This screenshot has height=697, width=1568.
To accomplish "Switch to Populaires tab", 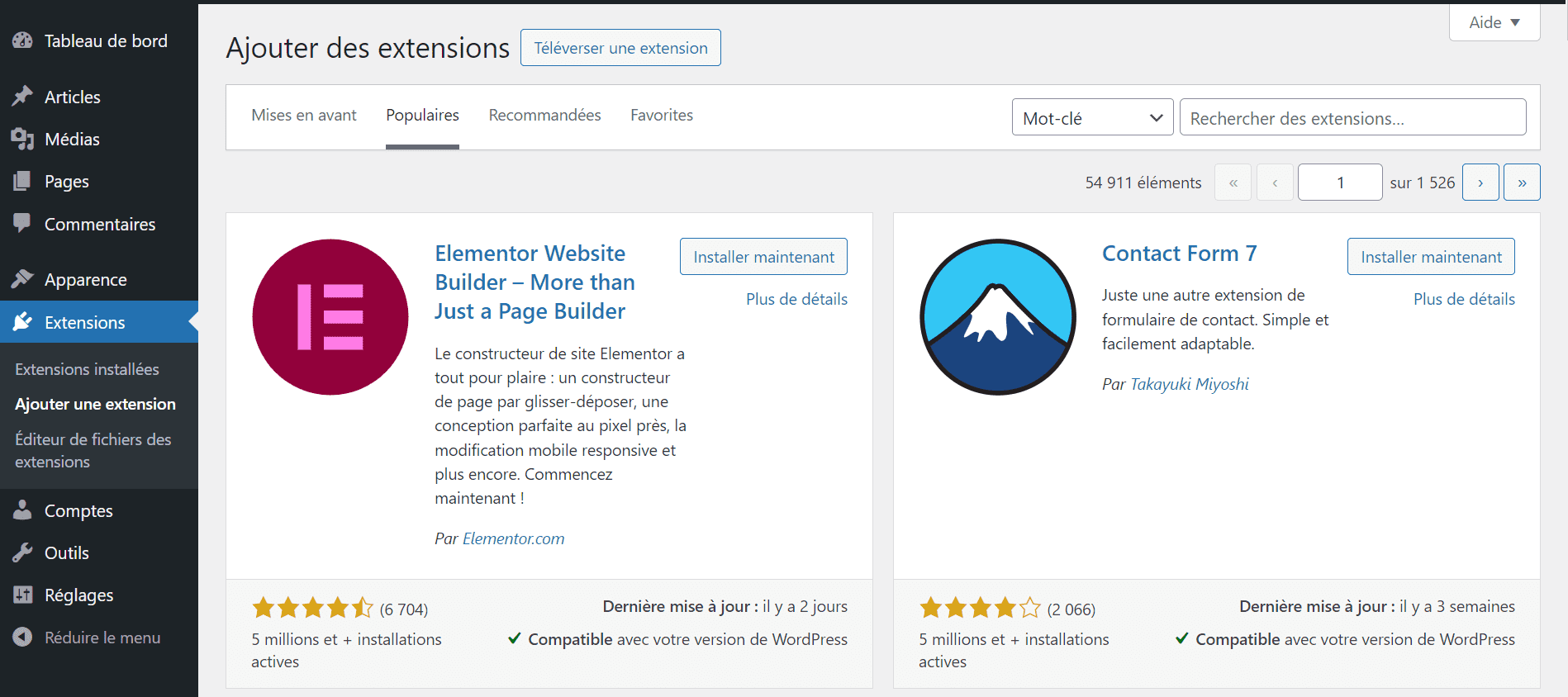I will 422,116.
